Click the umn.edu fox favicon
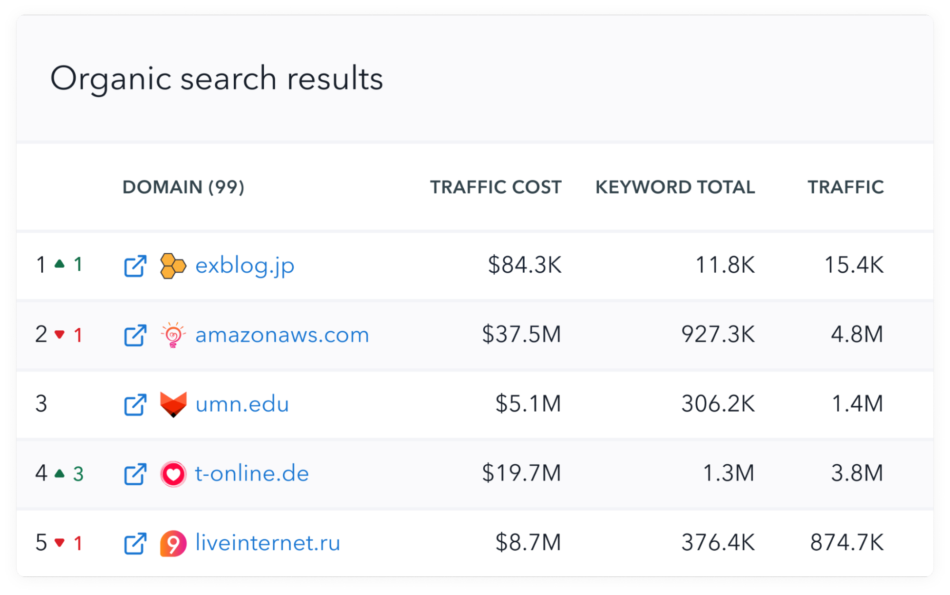The image size is (950, 595). click(173, 405)
